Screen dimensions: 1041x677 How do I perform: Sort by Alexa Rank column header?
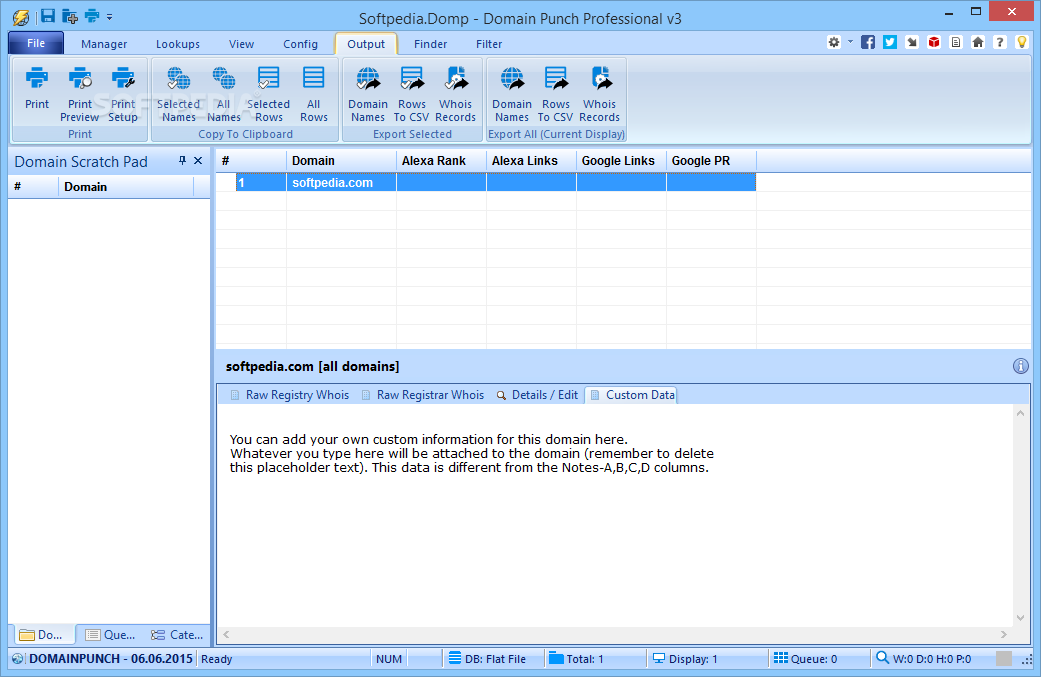(441, 161)
